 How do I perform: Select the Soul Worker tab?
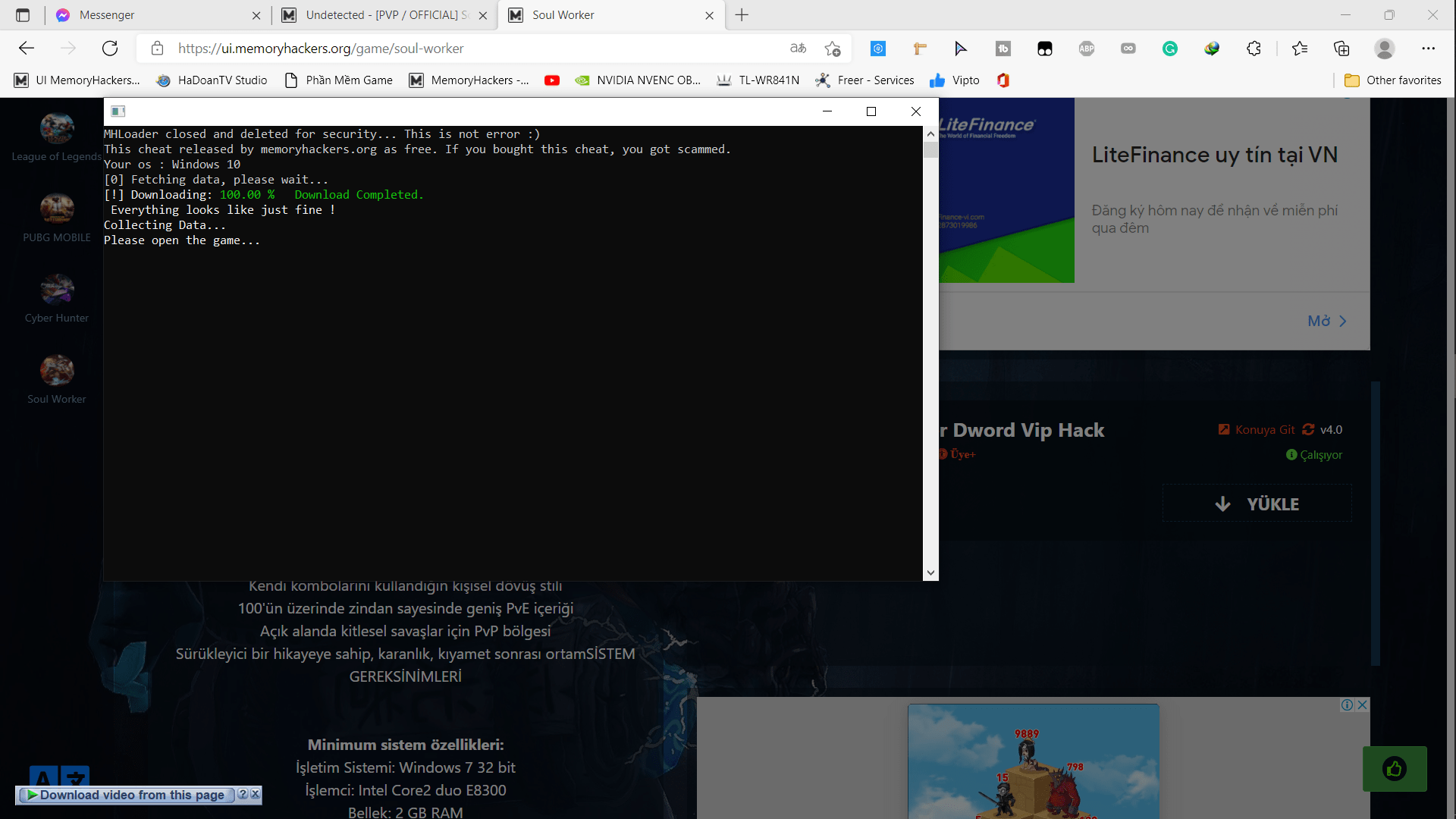pos(611,15)
